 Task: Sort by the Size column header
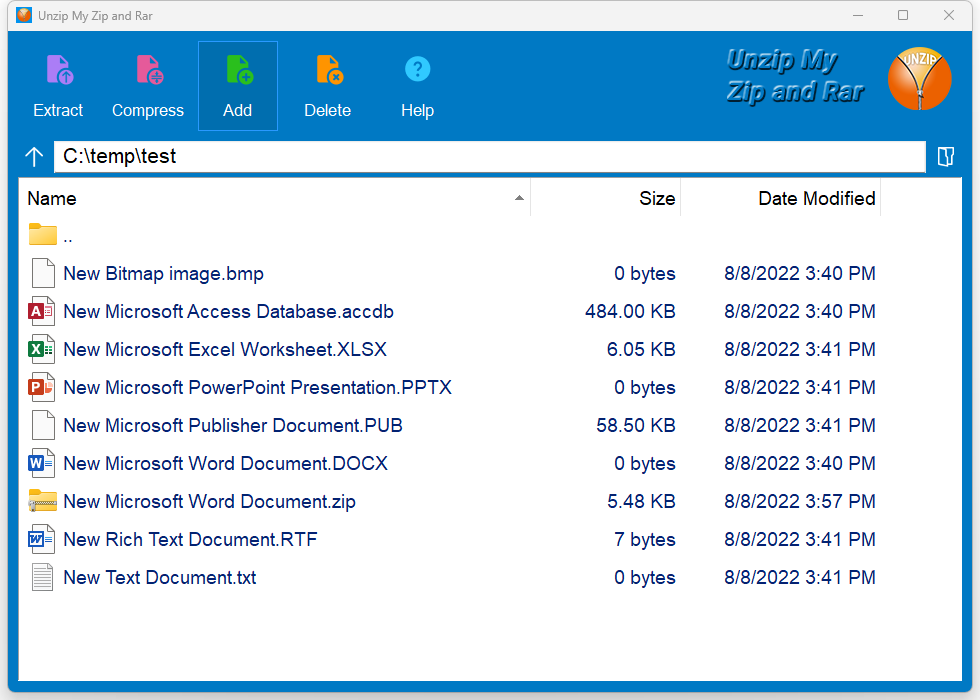606,199
